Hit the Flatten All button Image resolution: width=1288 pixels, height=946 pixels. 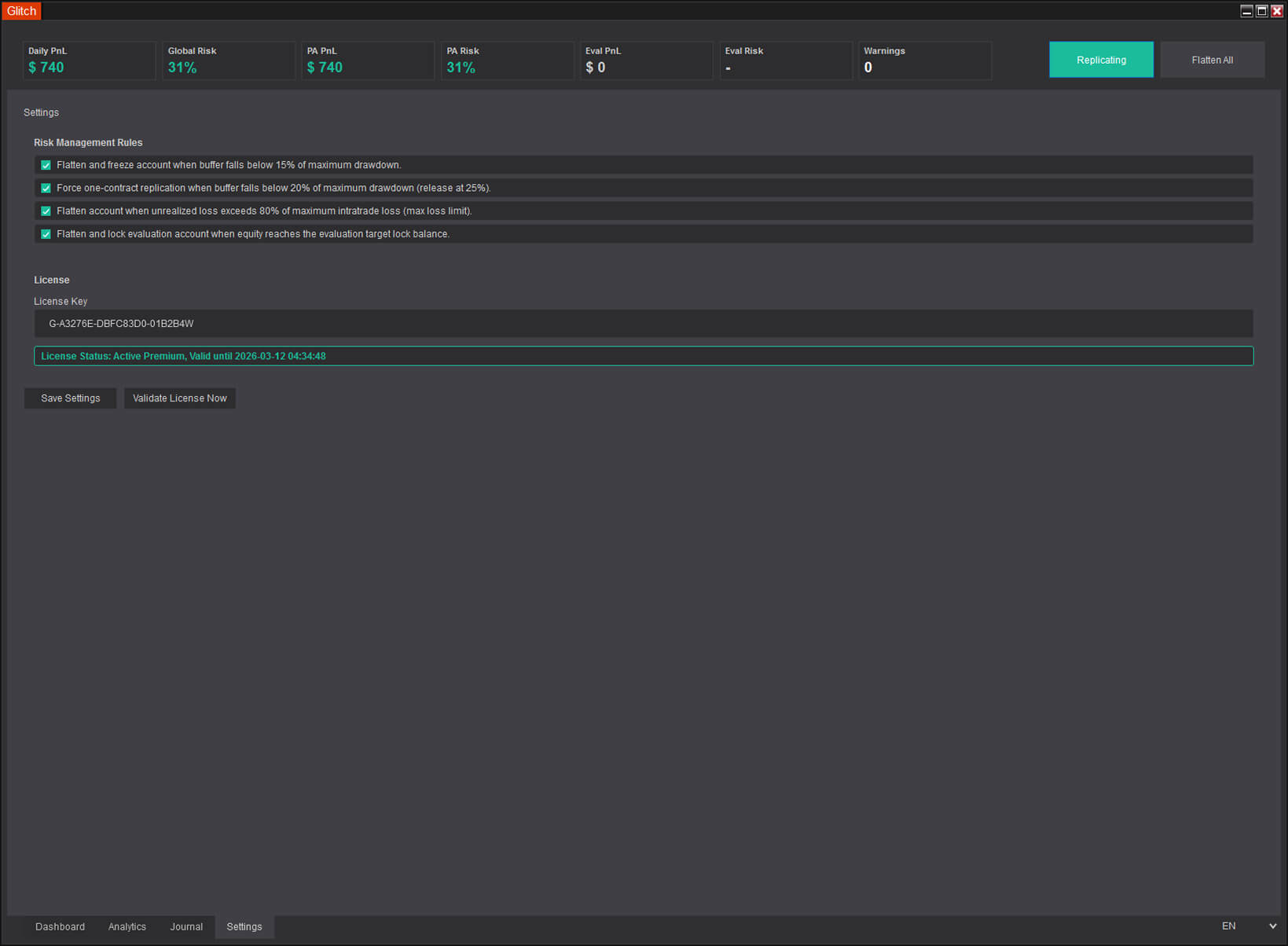[1212, 60]
